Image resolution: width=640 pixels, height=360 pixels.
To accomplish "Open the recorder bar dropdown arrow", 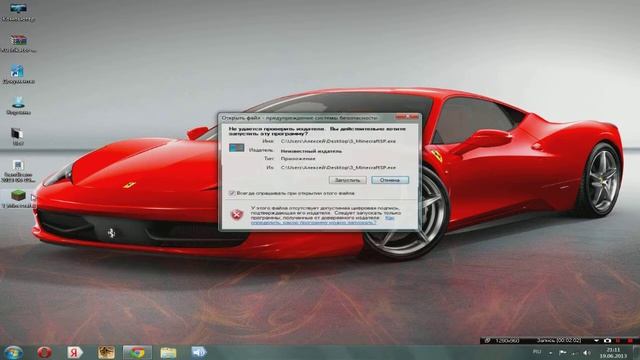I will 596,340.
